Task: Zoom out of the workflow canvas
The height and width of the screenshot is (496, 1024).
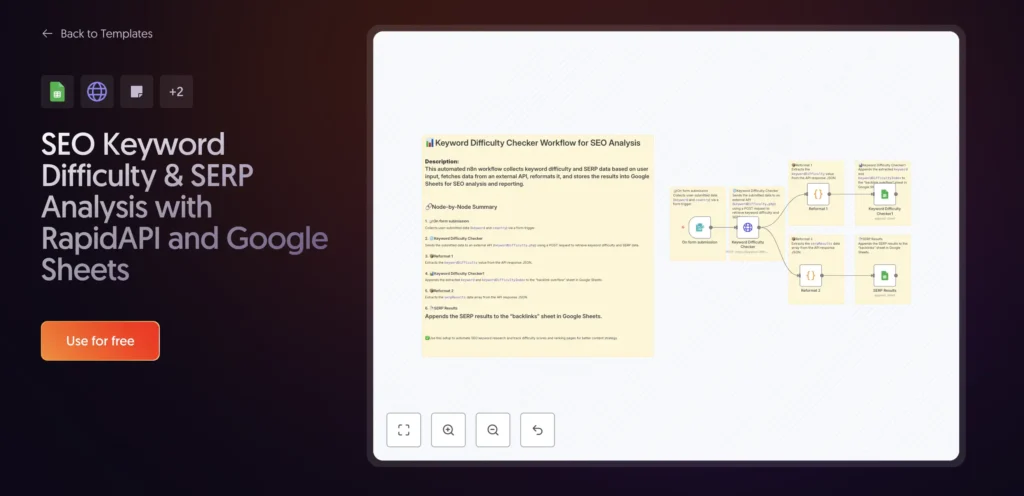Action: 493,429
